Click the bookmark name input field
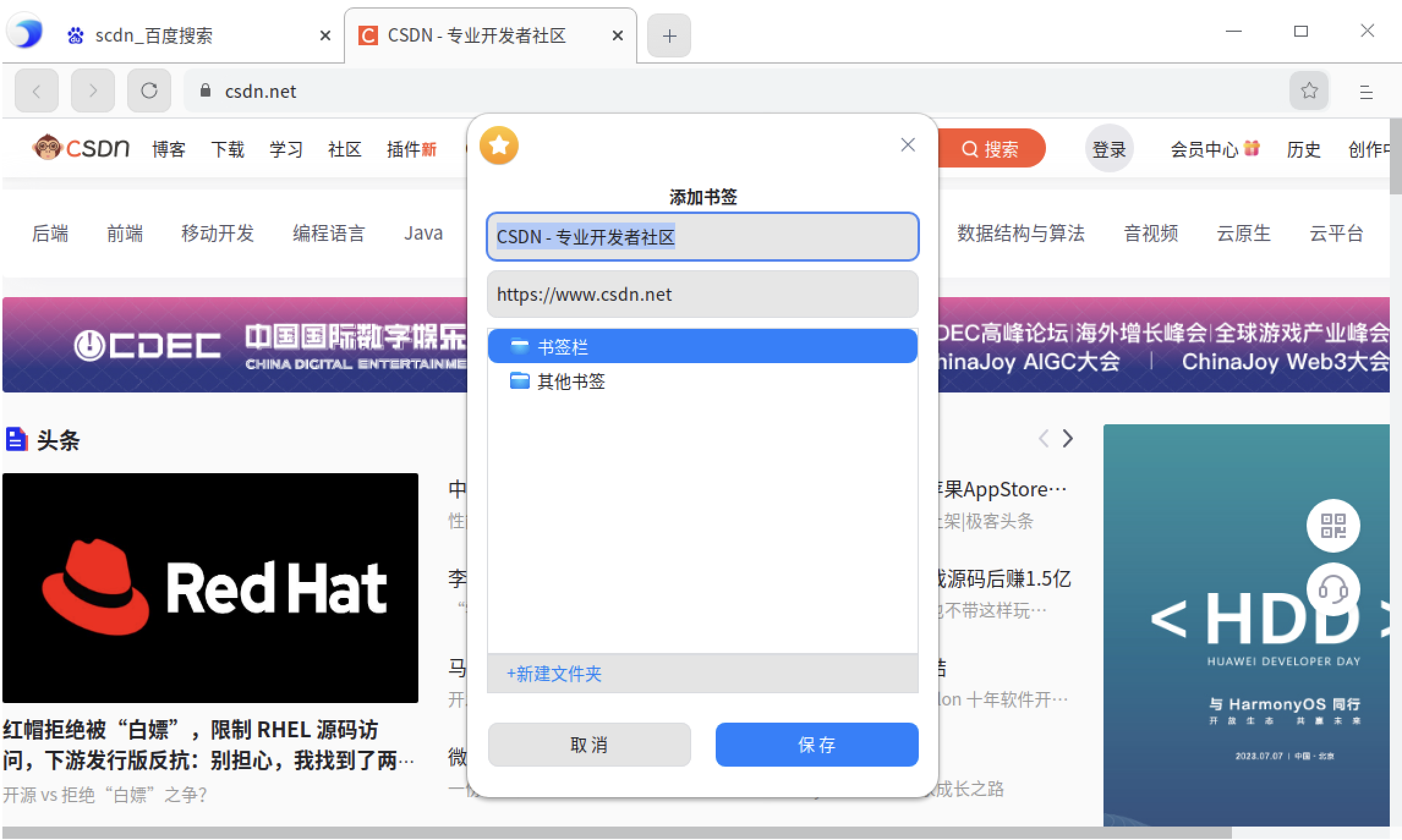The image size is (1402, 840). 703,237
